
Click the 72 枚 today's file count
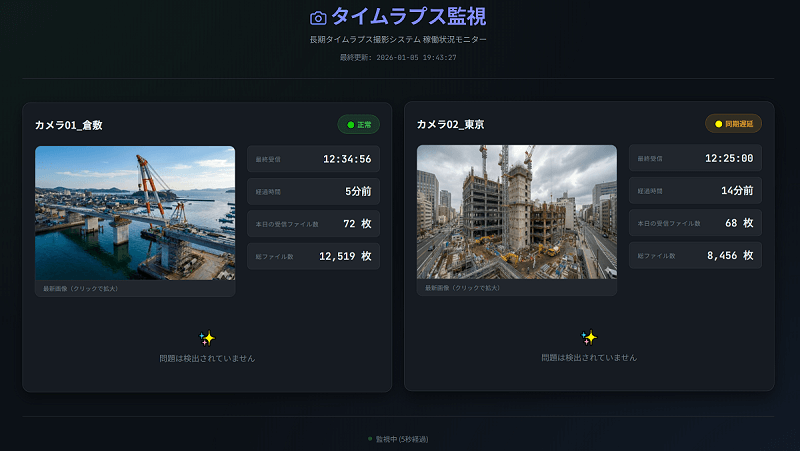(357, 223)
